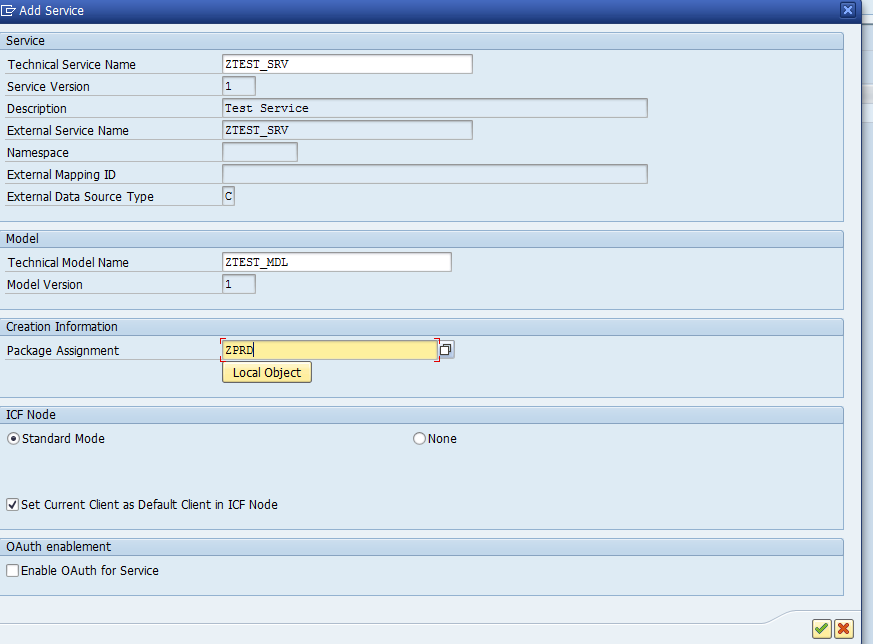Select the None ICF Node option

pos(419,439)
